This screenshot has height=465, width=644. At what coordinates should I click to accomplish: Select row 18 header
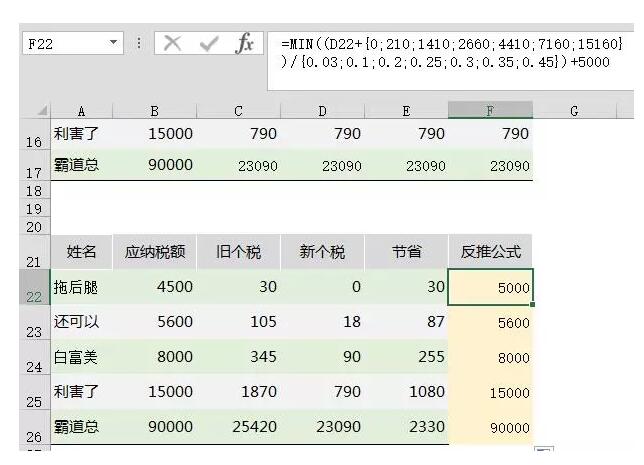(34, 191)
